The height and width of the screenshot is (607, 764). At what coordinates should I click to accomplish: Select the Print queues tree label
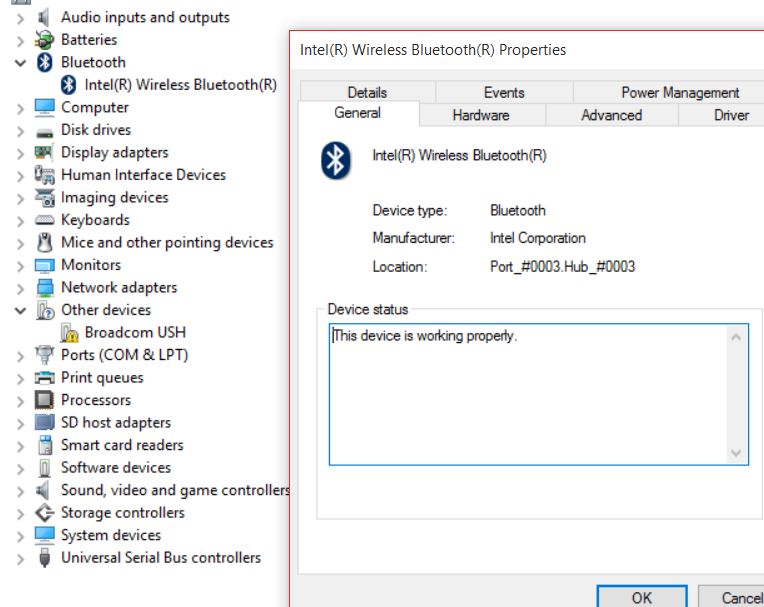102,378
